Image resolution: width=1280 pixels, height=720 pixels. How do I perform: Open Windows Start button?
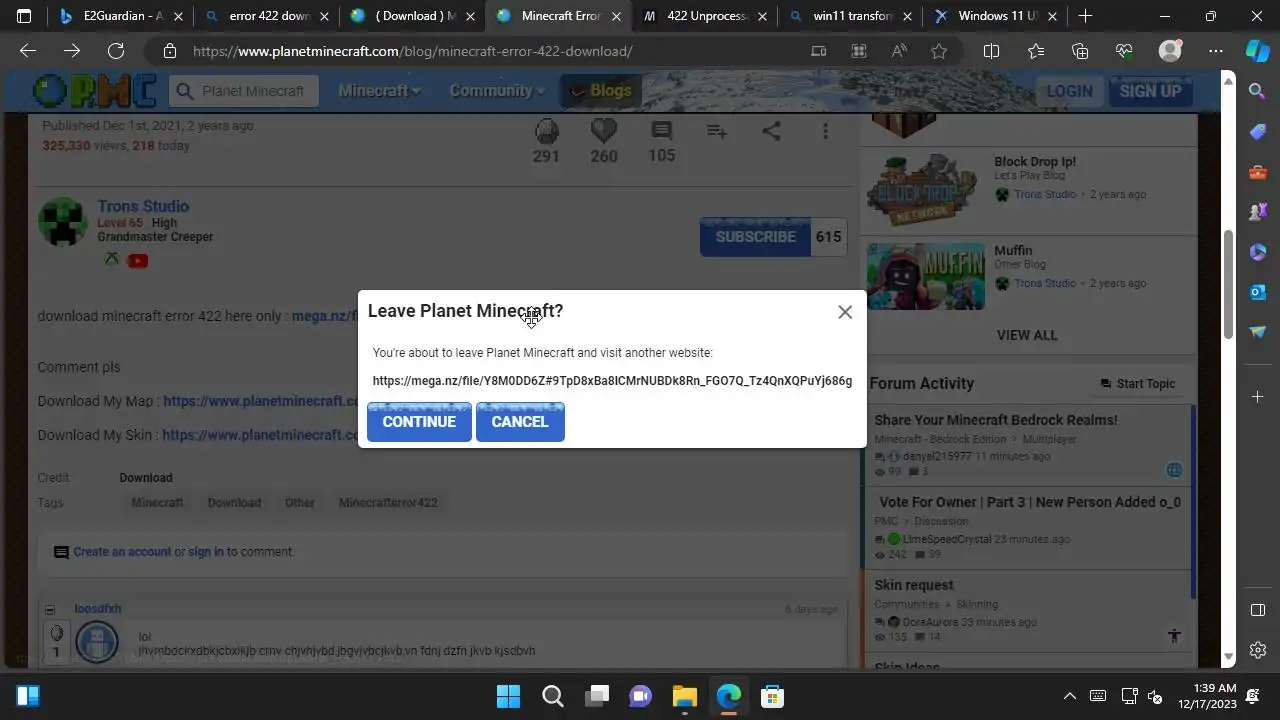(x=508, y=696)
